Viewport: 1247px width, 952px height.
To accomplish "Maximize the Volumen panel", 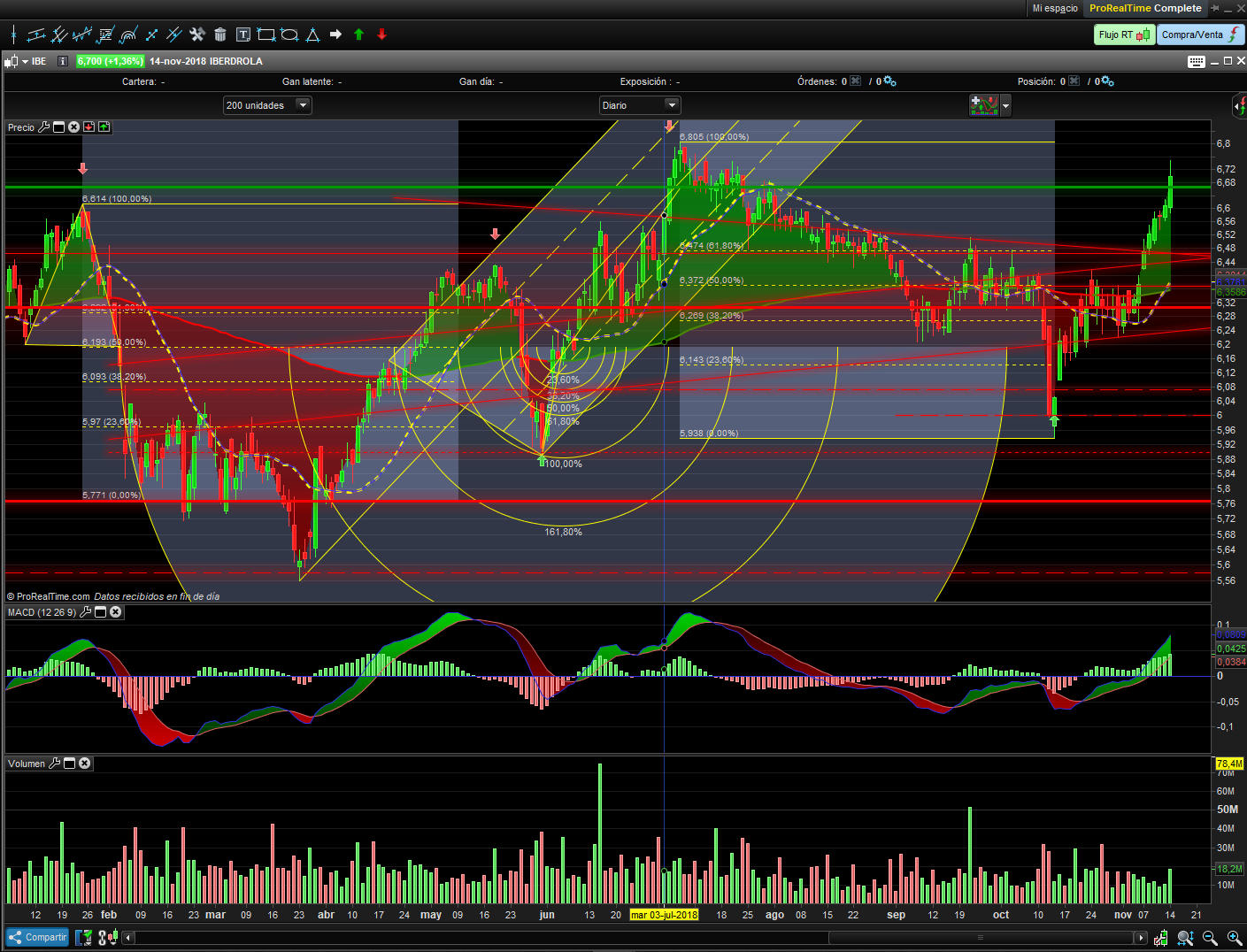I will click(69, 764).
